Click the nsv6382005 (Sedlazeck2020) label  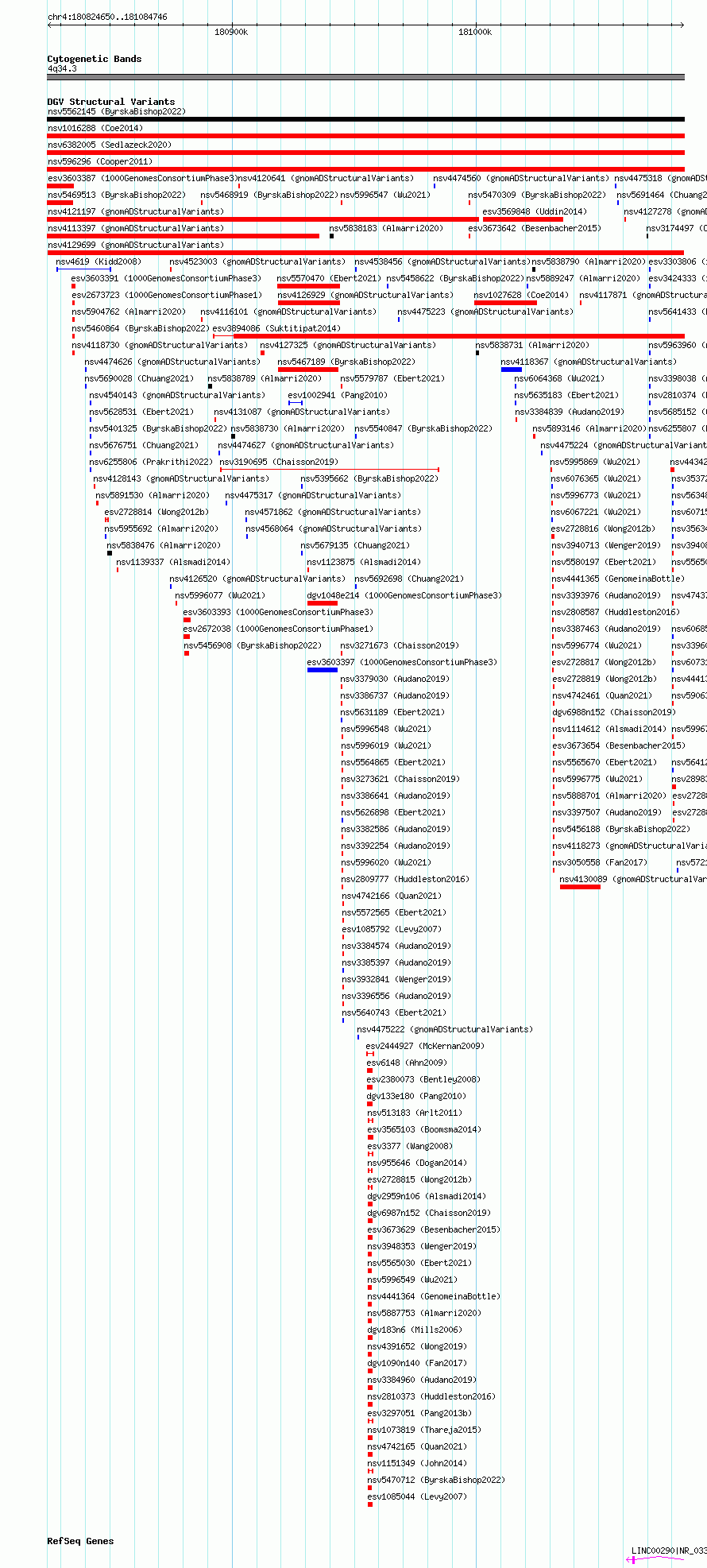[x=110, y=145]
